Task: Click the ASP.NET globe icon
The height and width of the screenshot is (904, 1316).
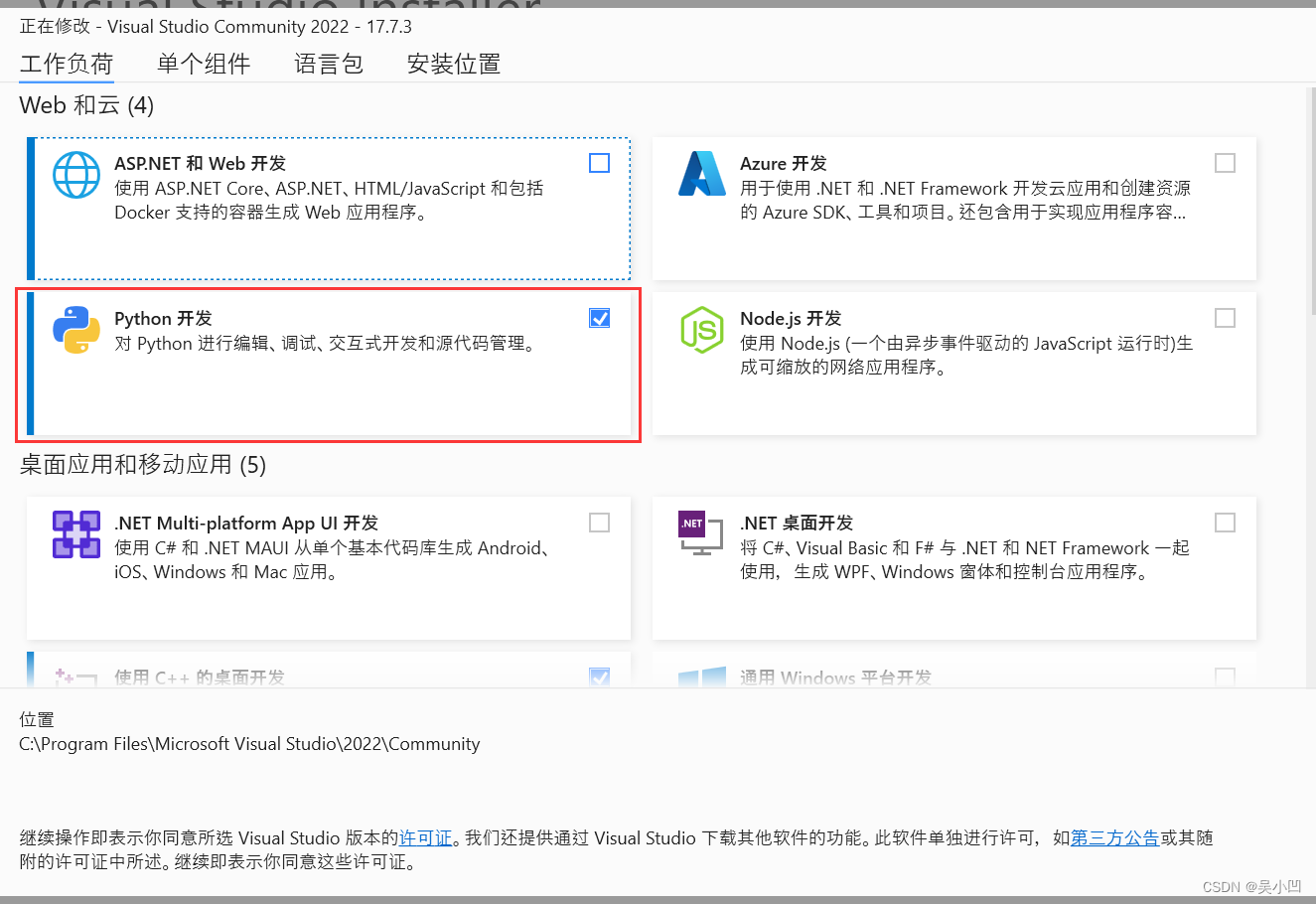Action: coord(76,176)
